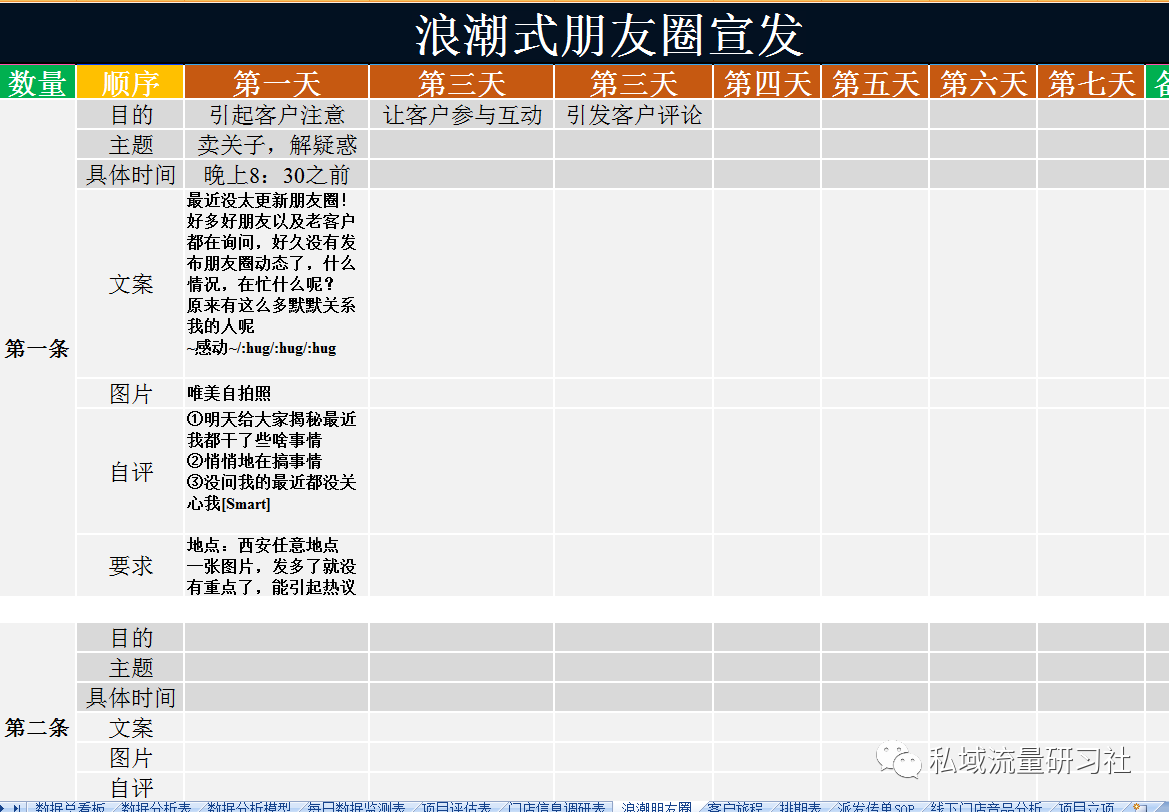Open the 派发传单SOP sheet tab
This screenshot has height=812, width=1169.
pyautogui.click(x=875, y=807)
